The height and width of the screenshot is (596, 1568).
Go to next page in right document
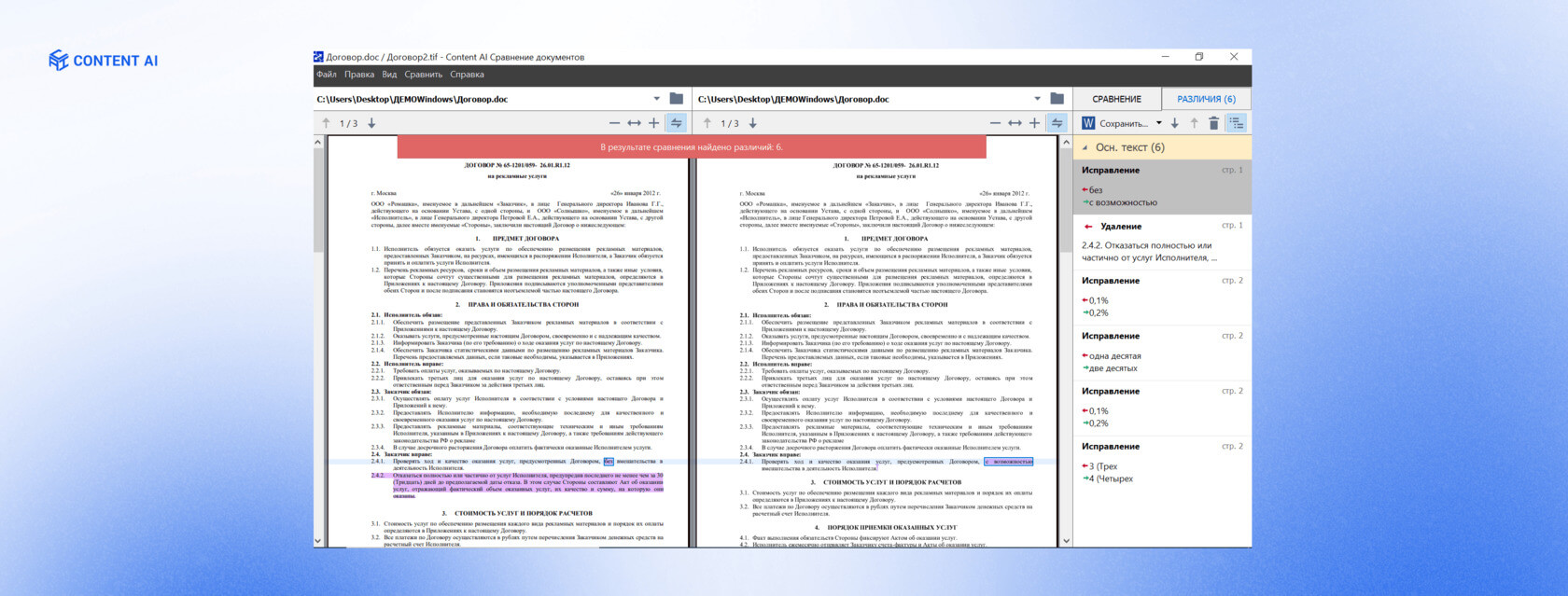pyautogui.click(x=752, y=123)
